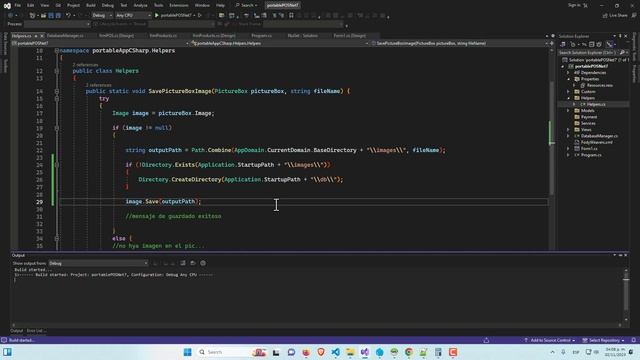Open the Debug menu

coord(108,5)
